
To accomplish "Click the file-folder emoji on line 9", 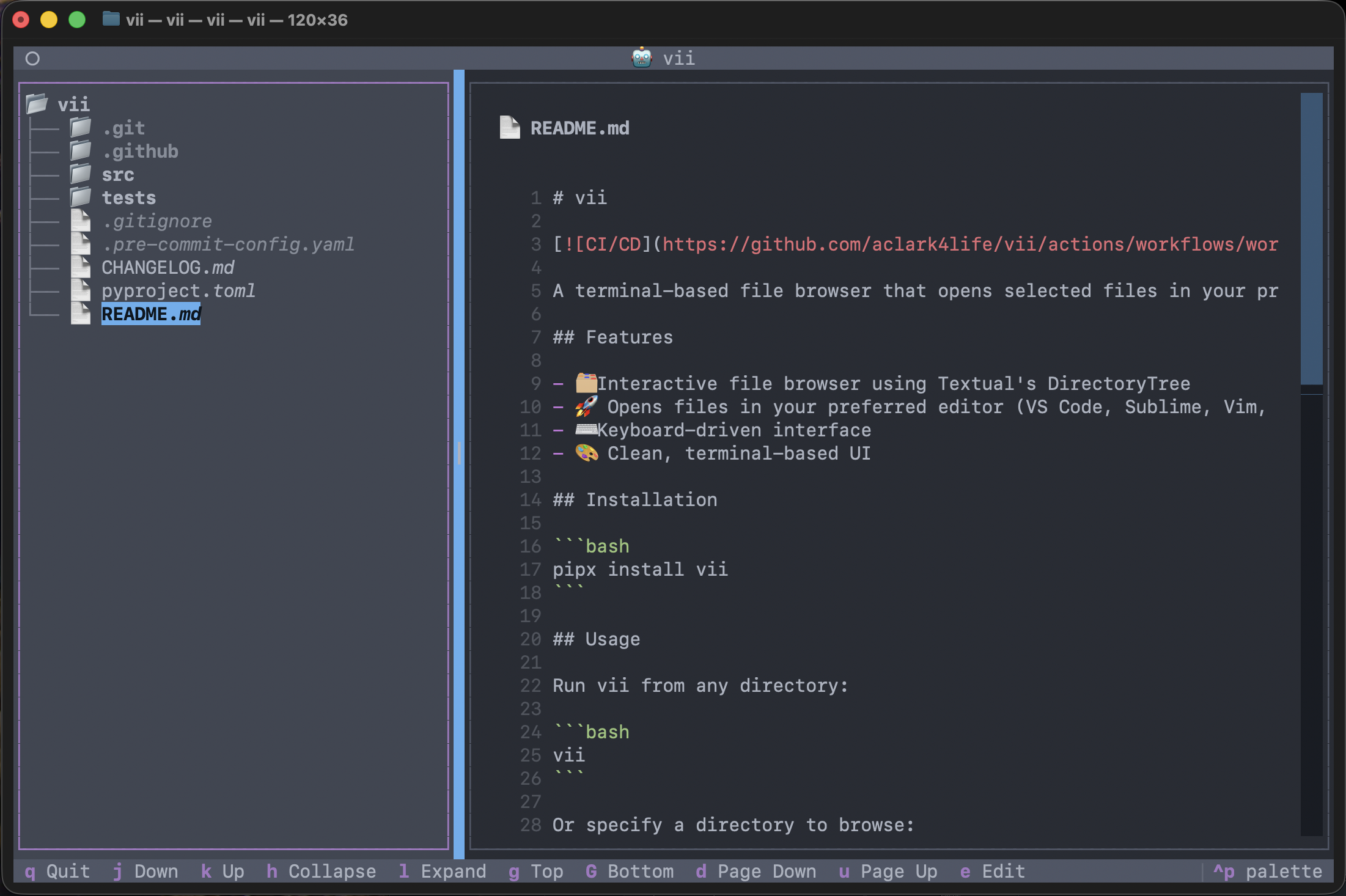I will point(586,383).
